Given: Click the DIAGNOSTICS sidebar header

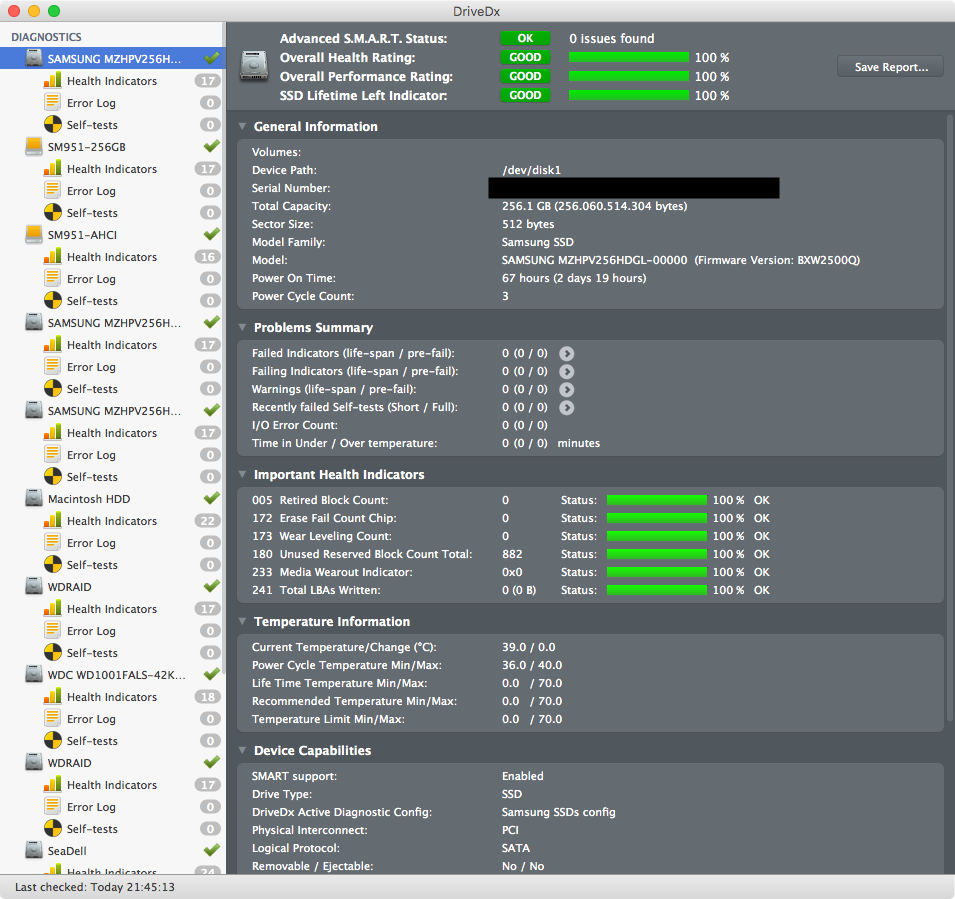Looking at the screenshot, I should pyautogui.click(x=46, y=37).
